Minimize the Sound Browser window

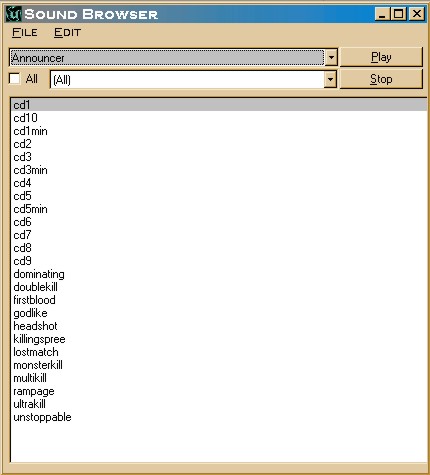[x=382, y=14]
